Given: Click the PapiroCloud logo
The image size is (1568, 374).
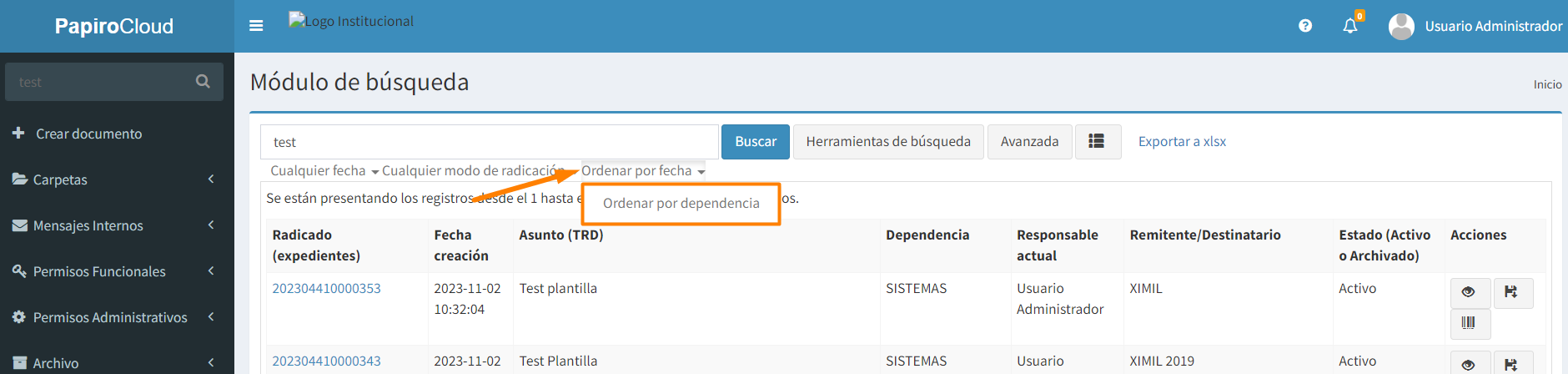Looking at the screenshot, I should (x=114, y=26).
